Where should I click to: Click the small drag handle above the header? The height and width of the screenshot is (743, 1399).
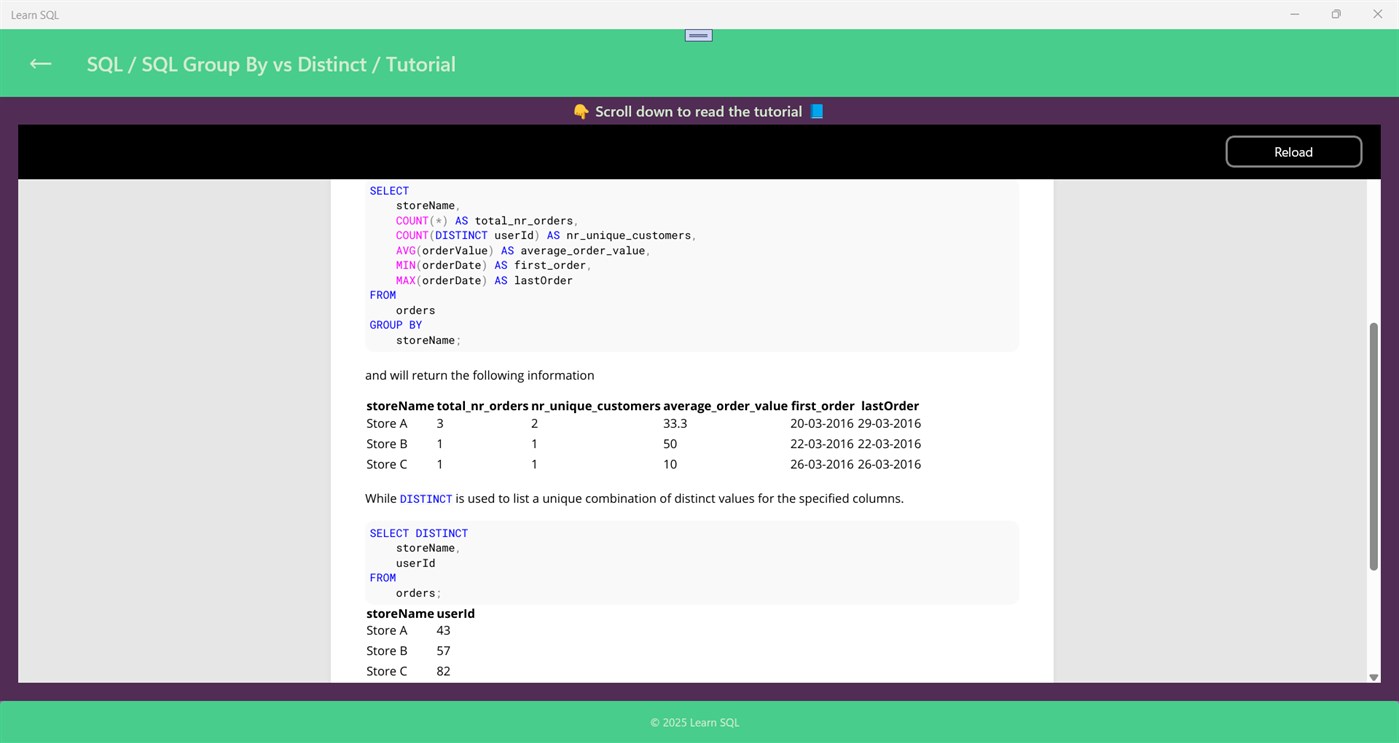(697, 34)
